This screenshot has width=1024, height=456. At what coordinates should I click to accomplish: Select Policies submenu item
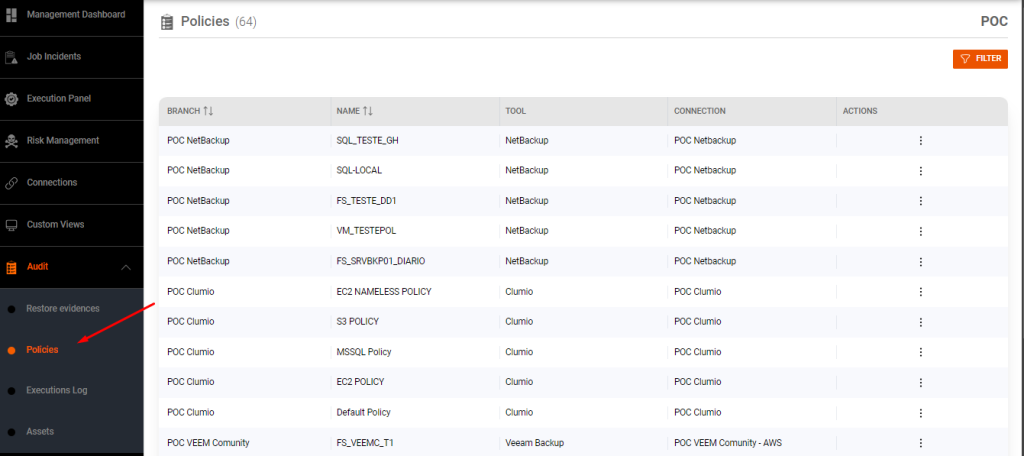[42, 350]
